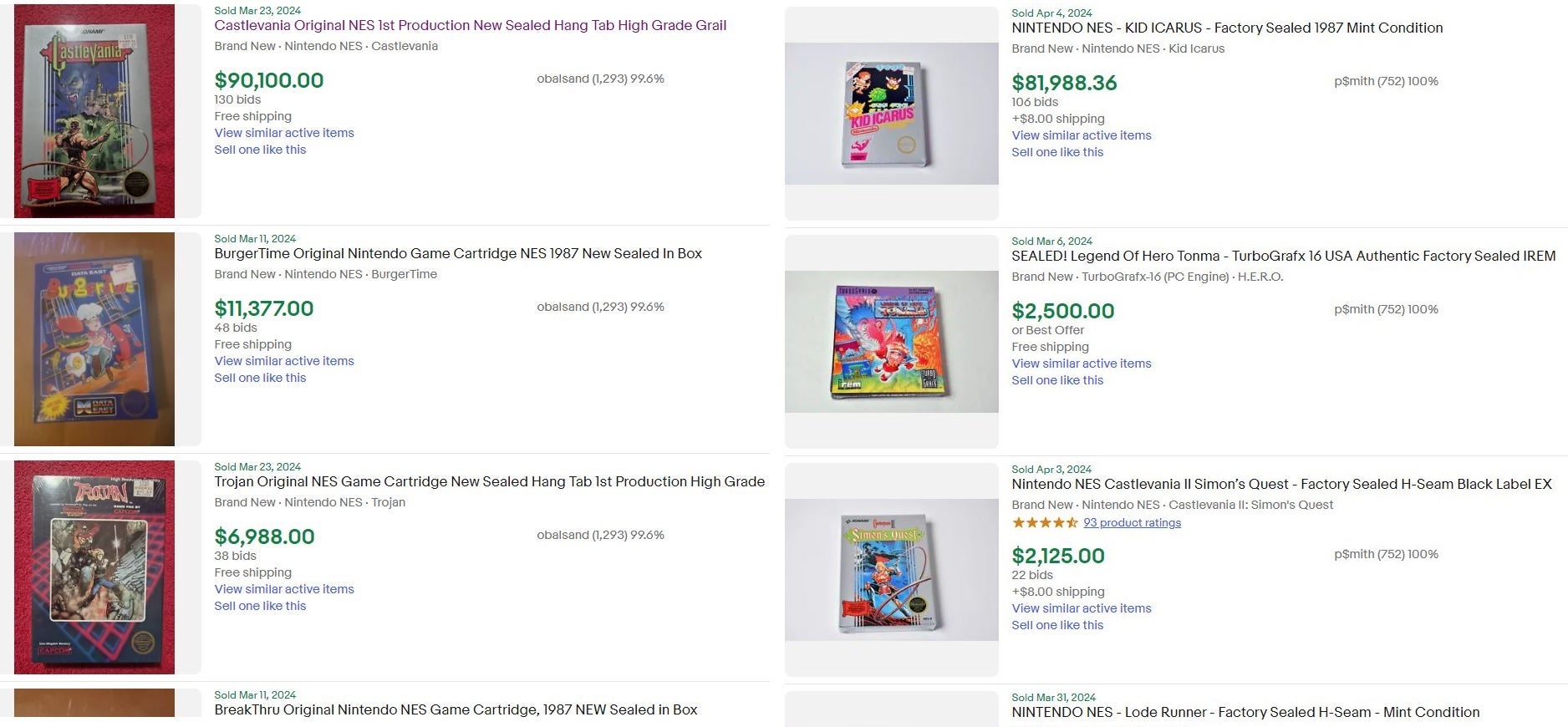Click the p$mith seller feedback link

click(x=1385, y=81)
